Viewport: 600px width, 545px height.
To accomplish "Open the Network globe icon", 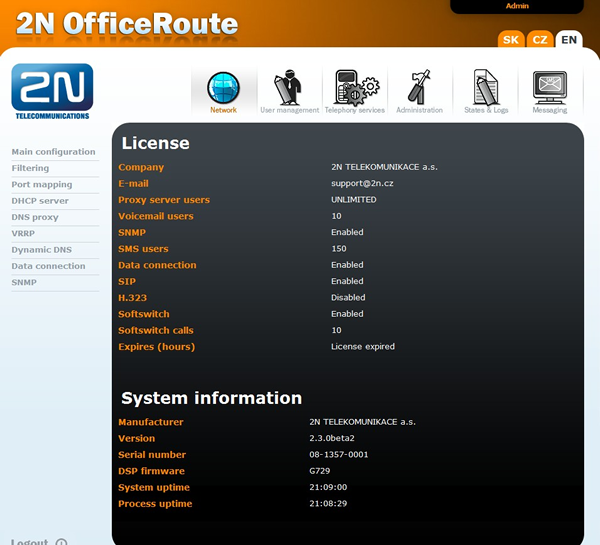I will click(x=224, y=88).
